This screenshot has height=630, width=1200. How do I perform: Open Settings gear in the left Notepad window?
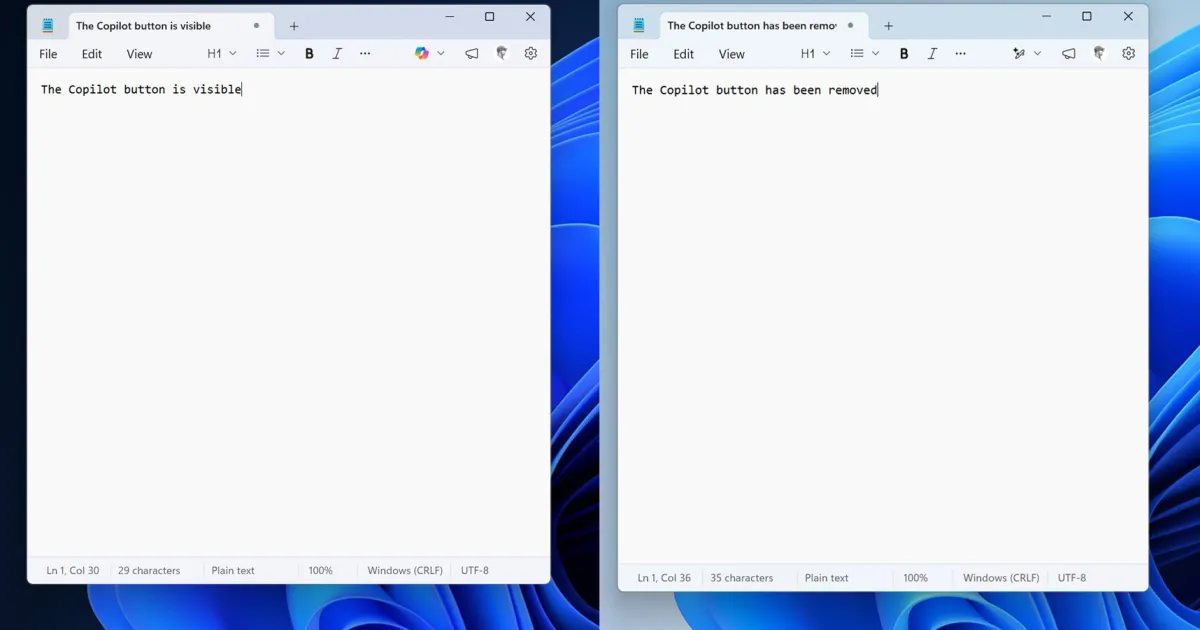click(x=531, y=54)
